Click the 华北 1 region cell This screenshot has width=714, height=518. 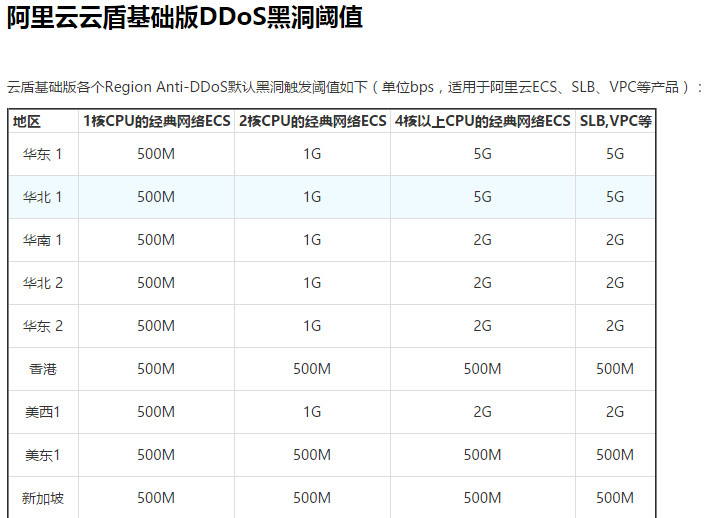(43, 197)
